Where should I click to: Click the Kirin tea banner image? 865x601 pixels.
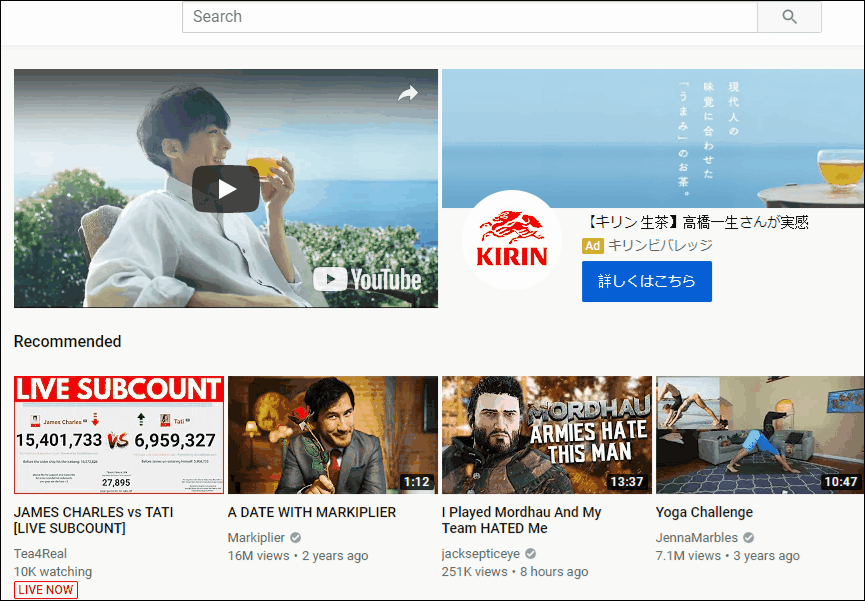click(653, 138)
